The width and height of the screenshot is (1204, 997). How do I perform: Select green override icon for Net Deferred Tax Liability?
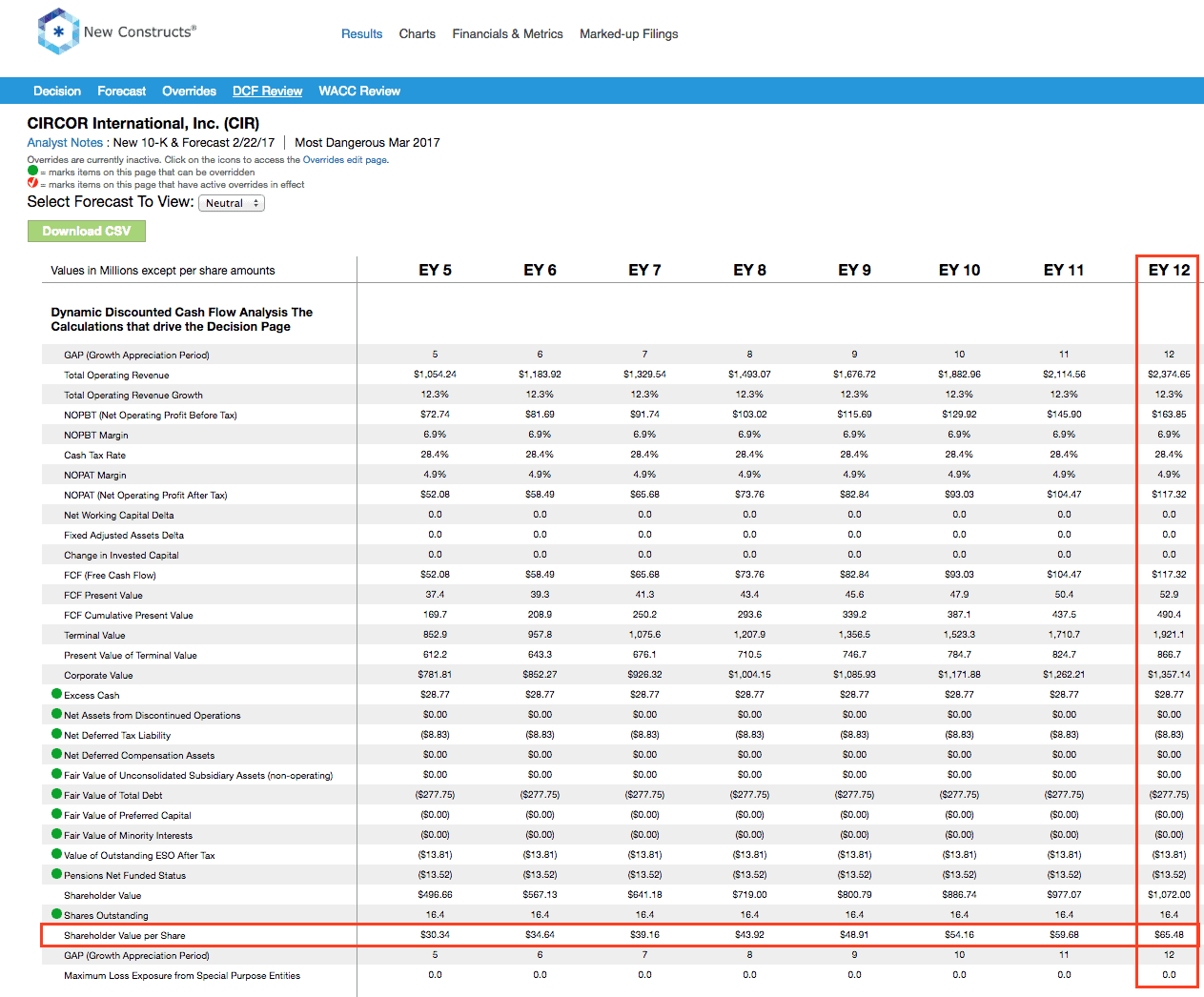pos(57,734)
